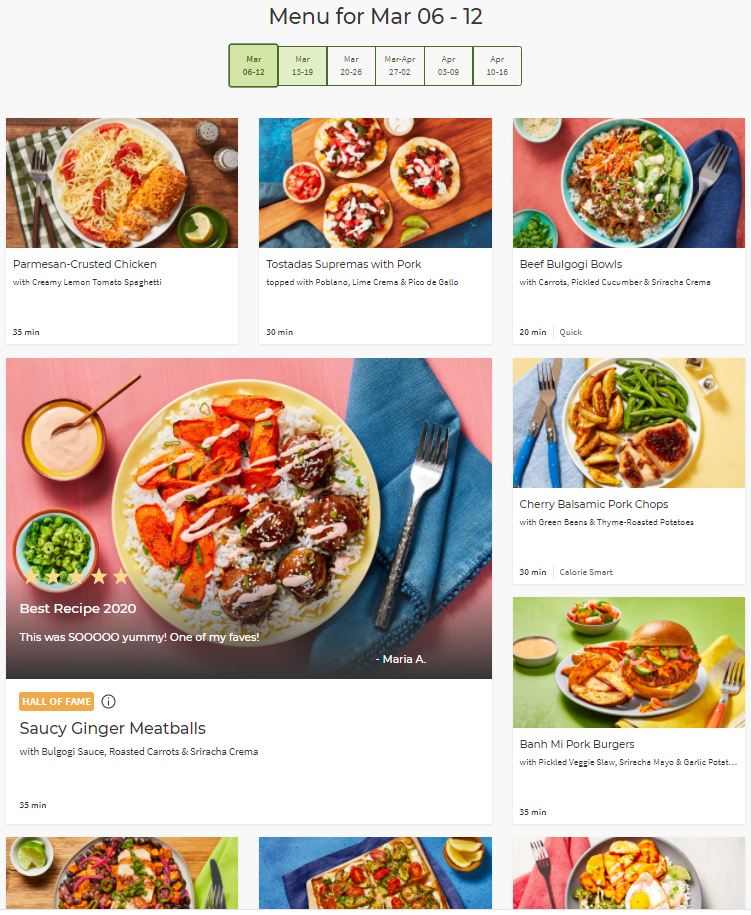Switch to Mar 13-19 menu week
This screenshot has height=915, width=751.
tap(302, 65)
